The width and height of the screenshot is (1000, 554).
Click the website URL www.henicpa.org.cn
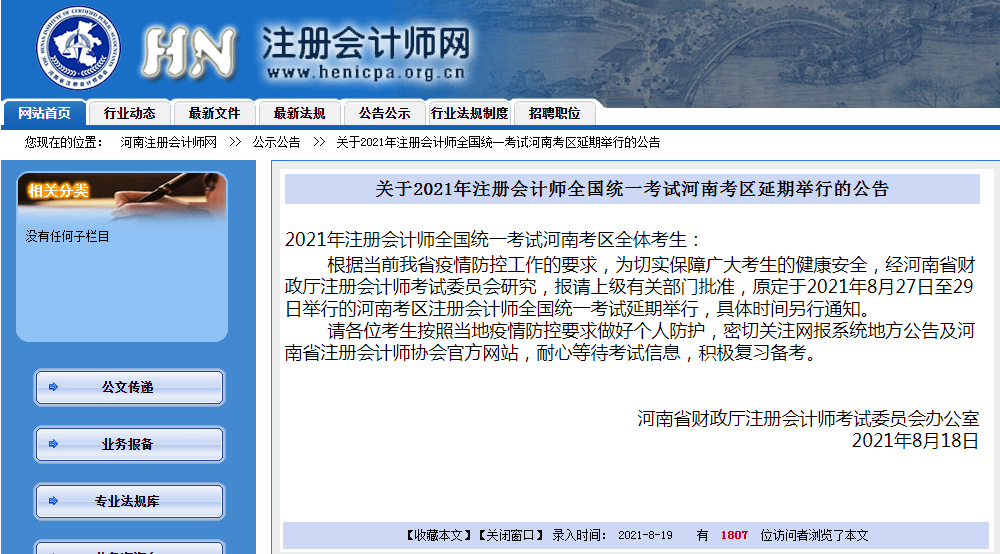tap(366, 73)
